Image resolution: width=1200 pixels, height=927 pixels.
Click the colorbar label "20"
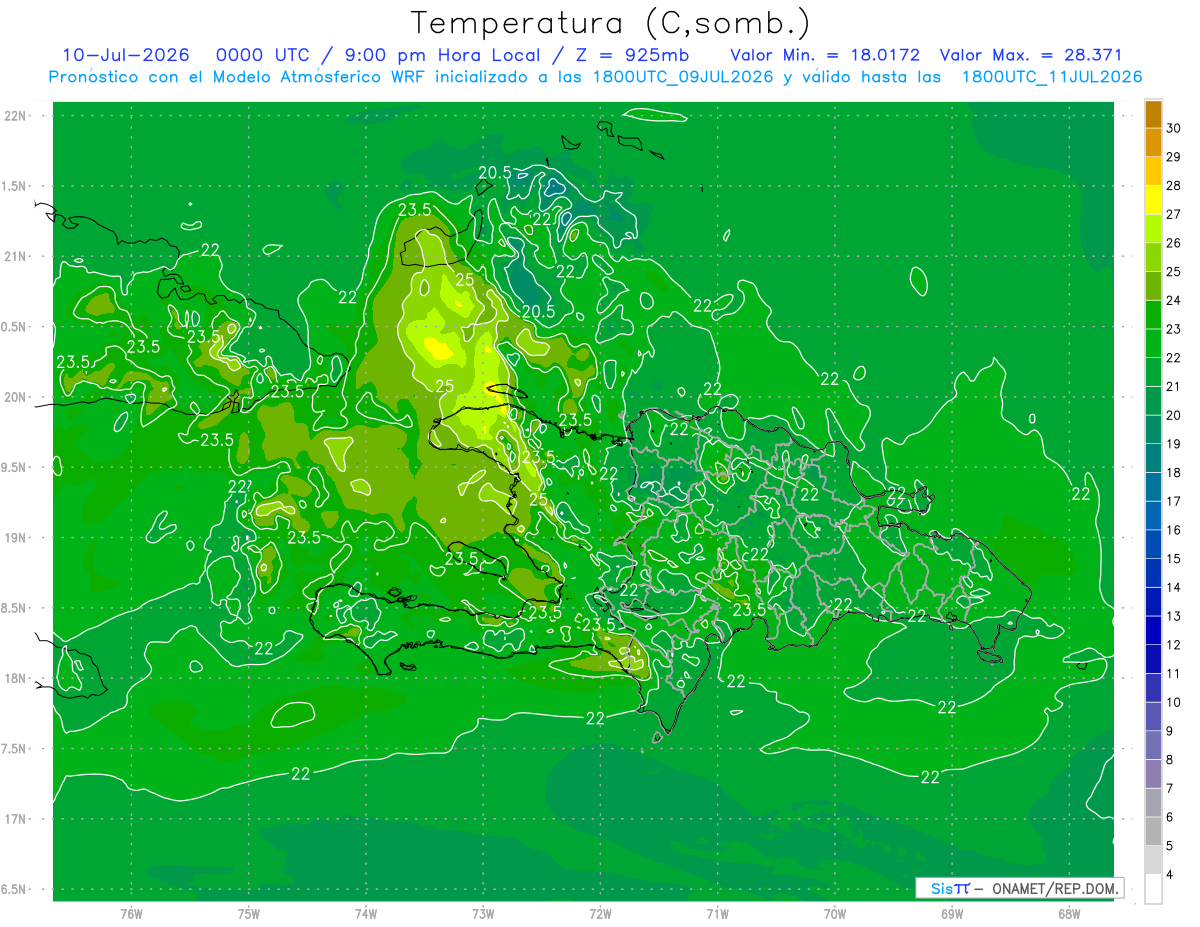coord(1174,415)
